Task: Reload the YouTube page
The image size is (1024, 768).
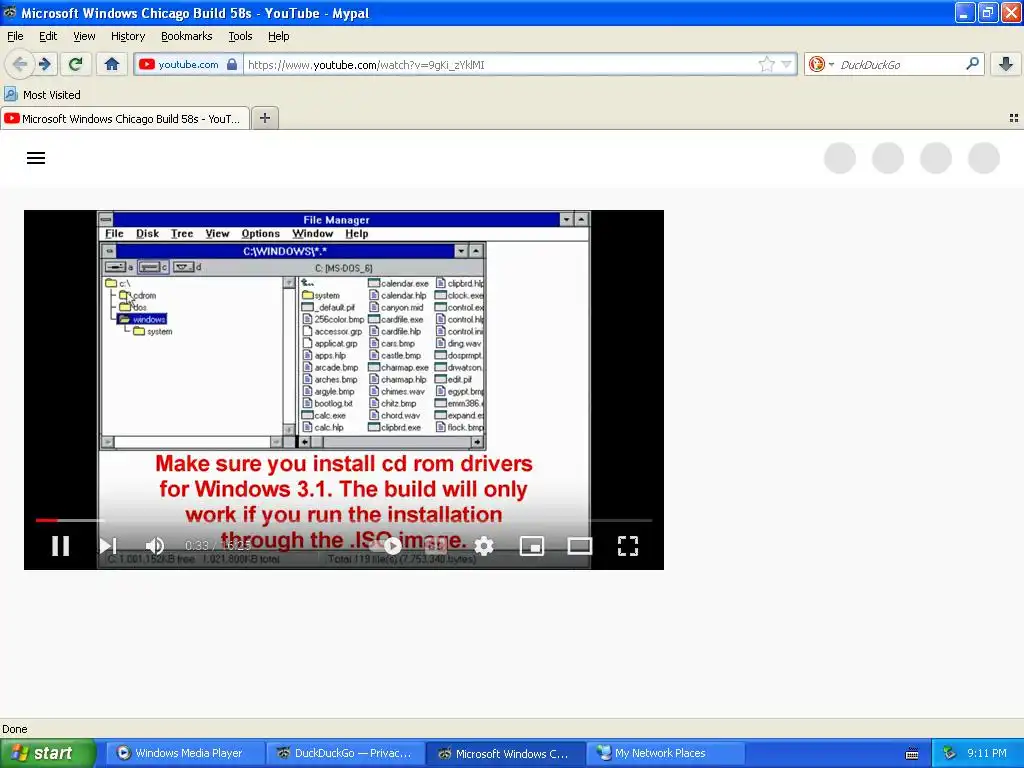Action: coord(75,64)
